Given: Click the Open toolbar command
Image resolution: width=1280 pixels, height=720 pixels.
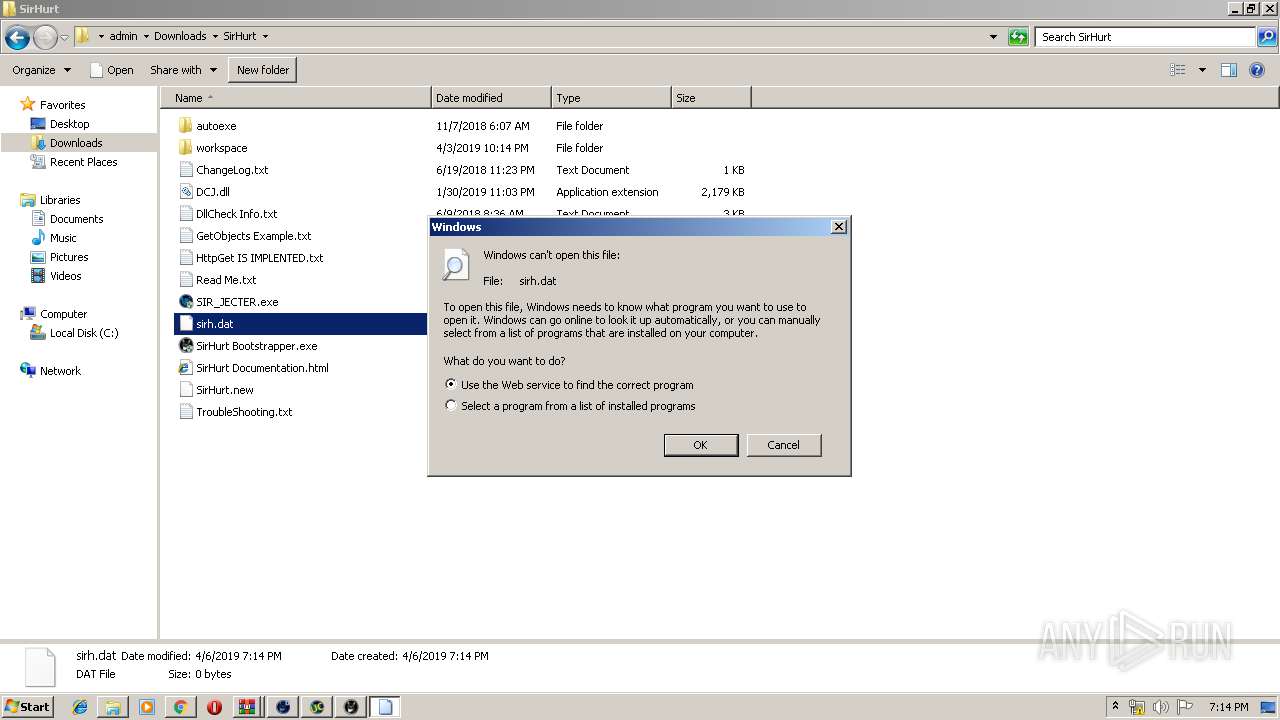Looking at the screenshot, I should pyautogui.click(x=111, y=70).
